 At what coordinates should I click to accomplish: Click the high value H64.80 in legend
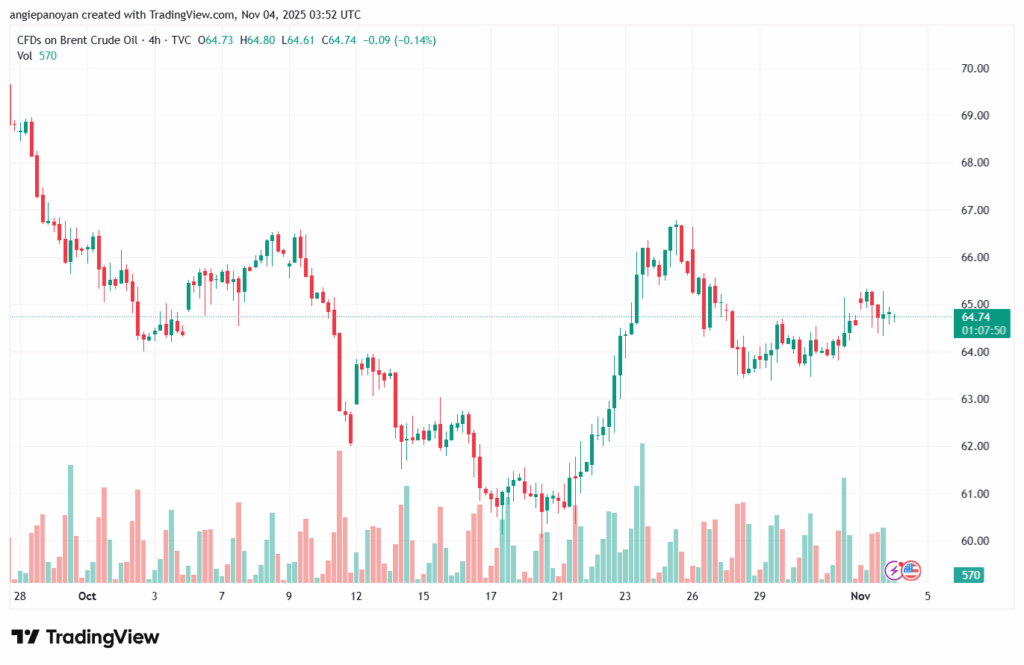point(256,41)
